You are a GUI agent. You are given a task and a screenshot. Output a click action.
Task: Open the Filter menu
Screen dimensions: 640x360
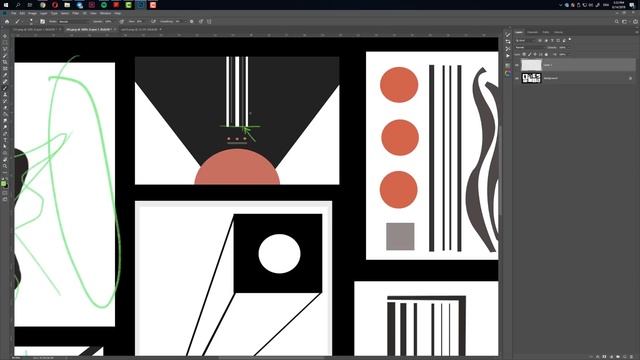tap(76, 13)
